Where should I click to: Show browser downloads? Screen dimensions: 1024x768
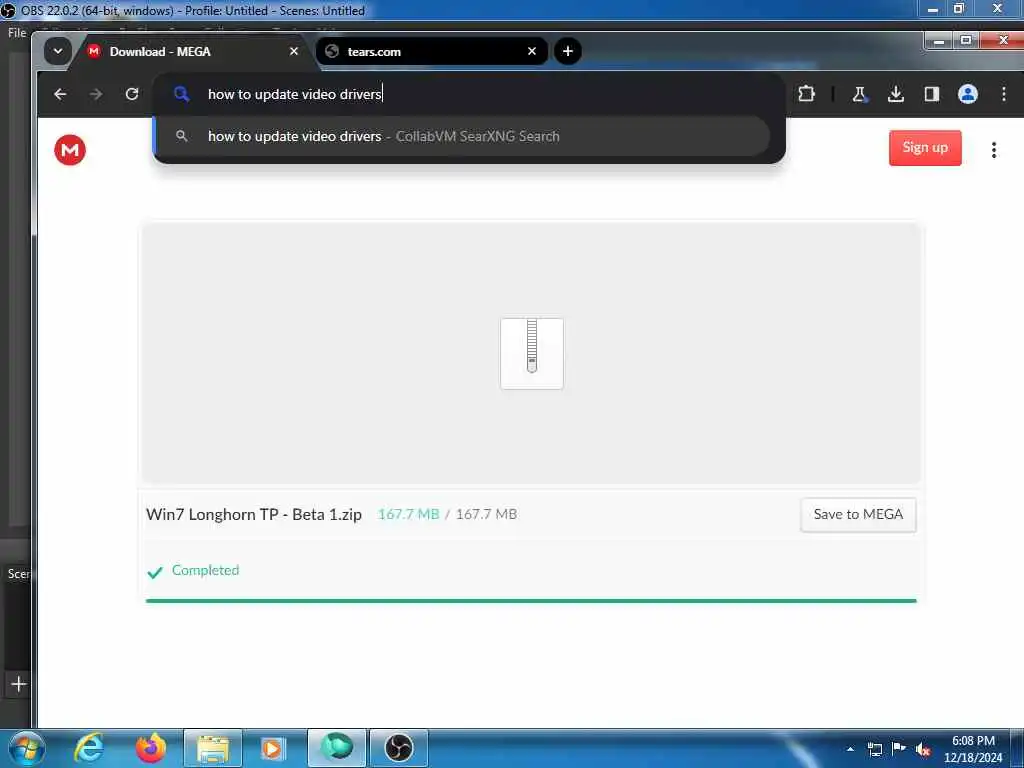point(896,94)
